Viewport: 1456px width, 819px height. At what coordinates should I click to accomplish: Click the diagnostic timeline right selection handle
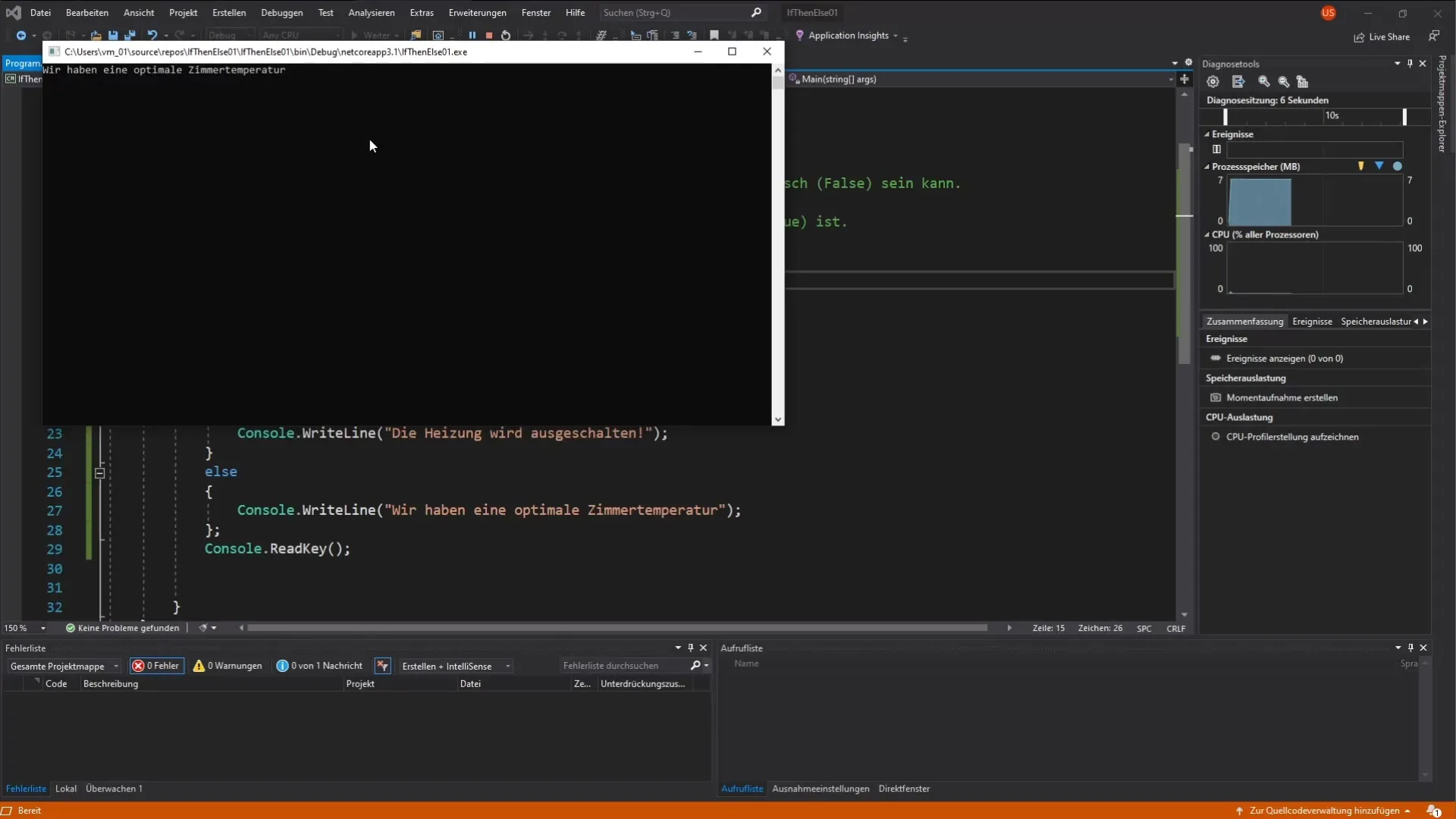tap(1404, 116)
